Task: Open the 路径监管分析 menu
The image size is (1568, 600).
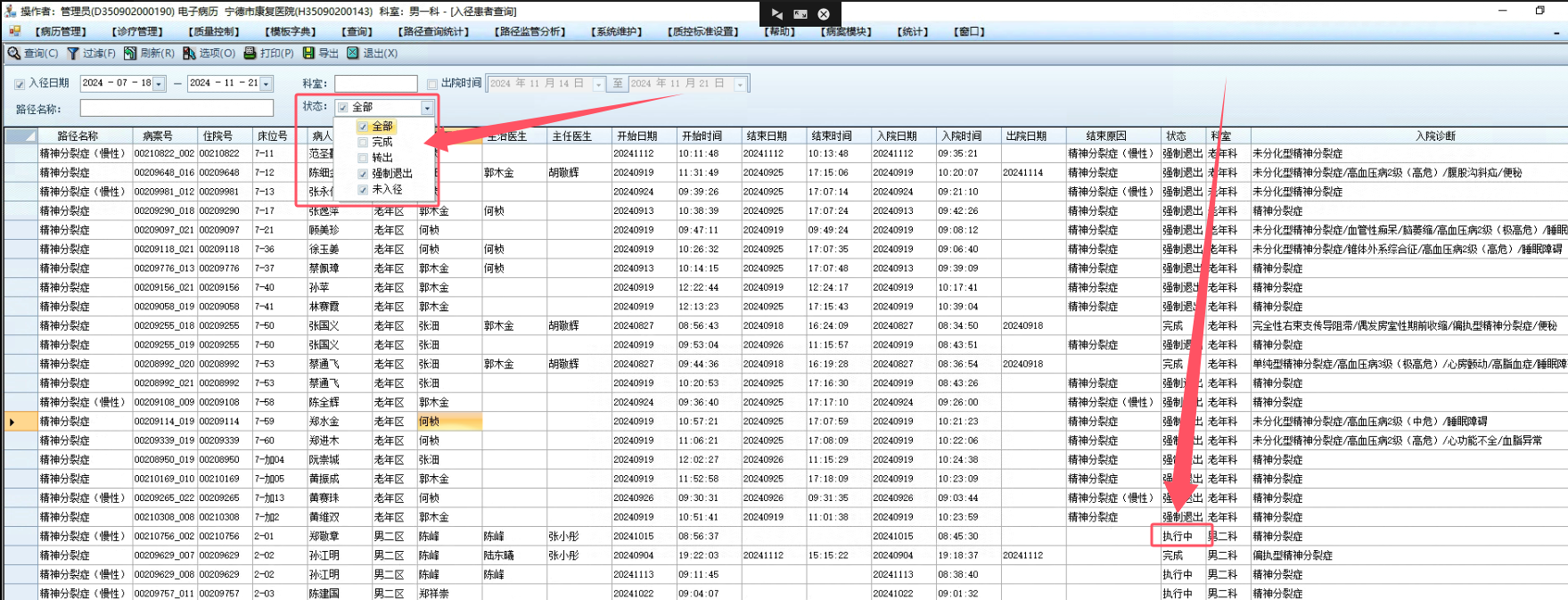Action: tap(530, 32)
